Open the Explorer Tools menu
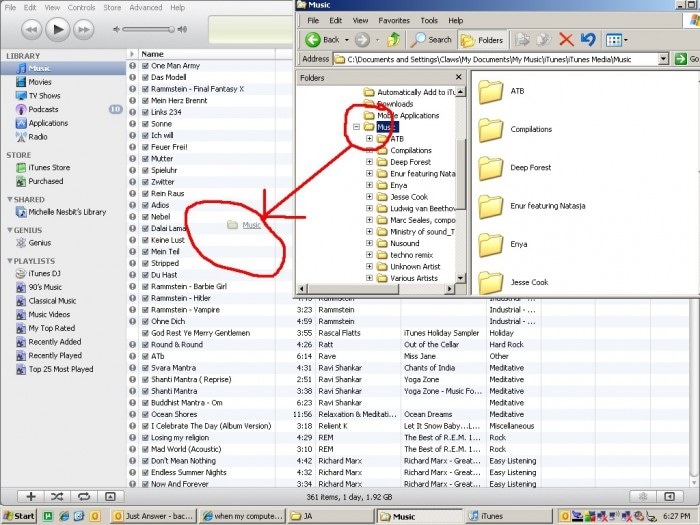This screenshot has height=525, width=700. tap(429, 21)
